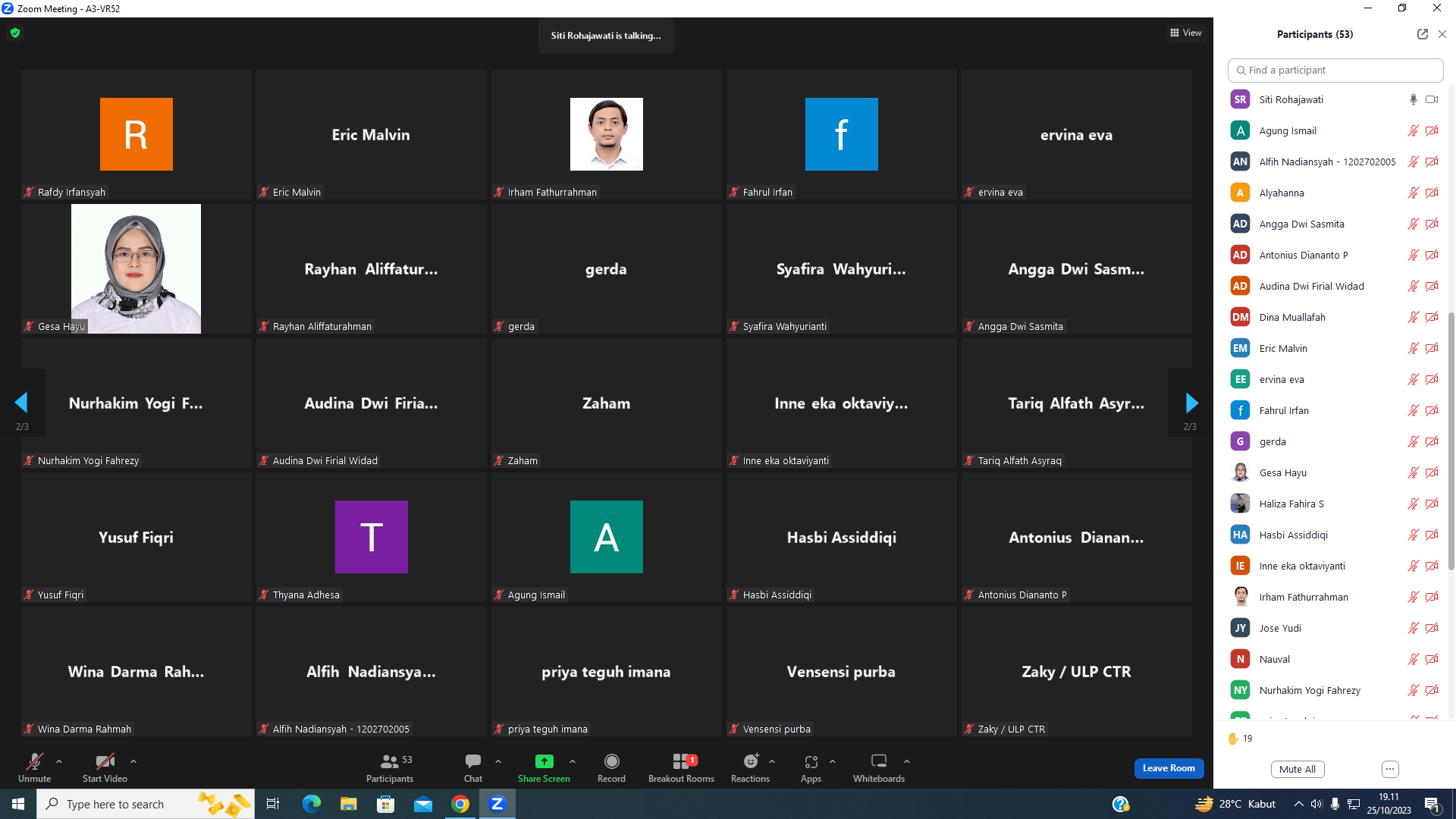Open Breakout Rooms
Viewport: 1456px width, 819px height.
click(x=681, y=767)
